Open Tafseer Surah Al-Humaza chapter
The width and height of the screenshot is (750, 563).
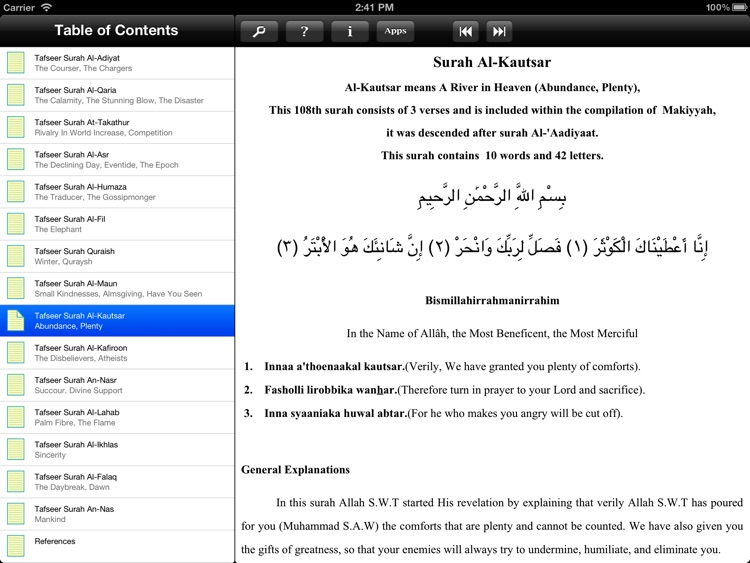[x=117, y=192]
